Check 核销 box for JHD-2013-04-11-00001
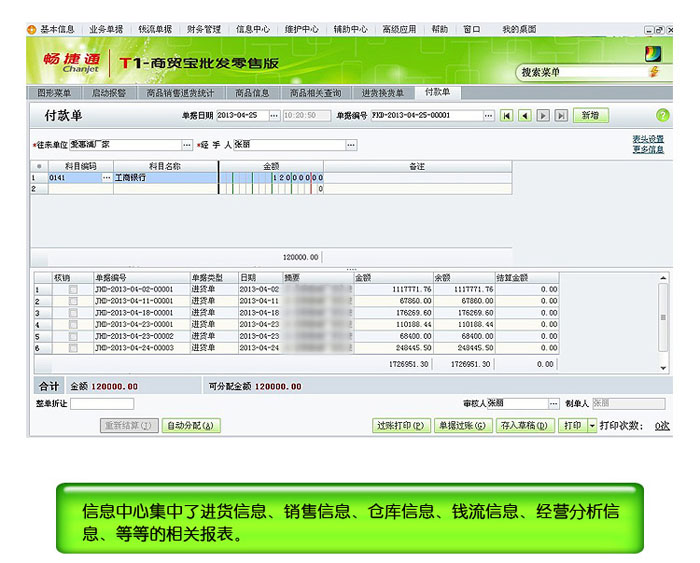This screenshot has height=563, width=700. coord(73,301)
